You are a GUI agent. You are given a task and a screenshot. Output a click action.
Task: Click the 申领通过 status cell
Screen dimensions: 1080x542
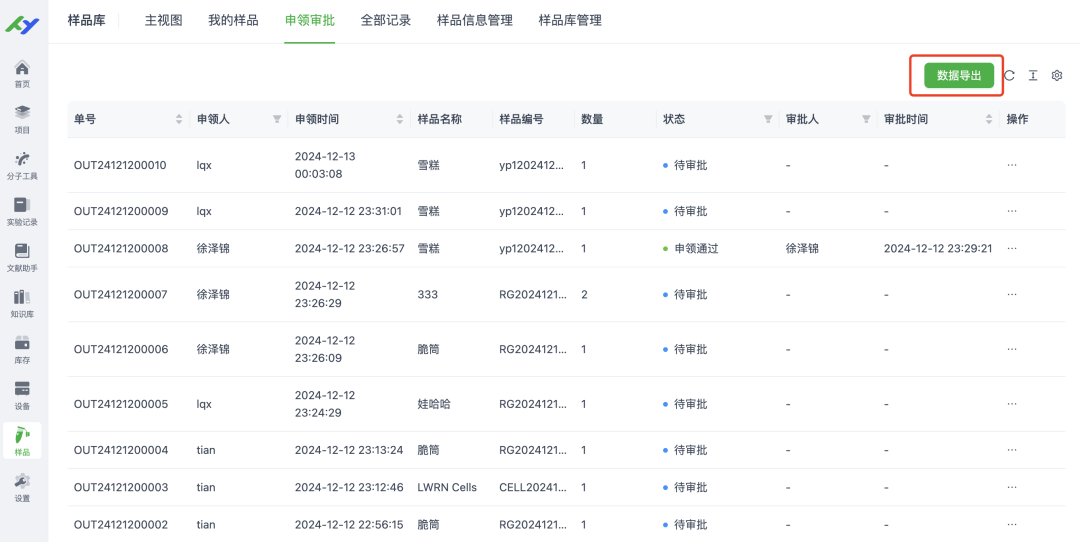pyautogui.click(x=690, y=249)
